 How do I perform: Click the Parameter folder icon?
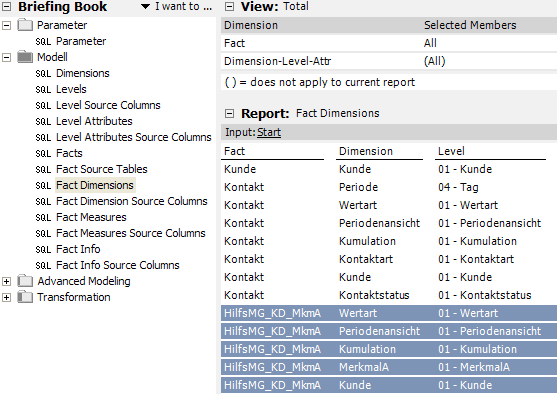25,25
